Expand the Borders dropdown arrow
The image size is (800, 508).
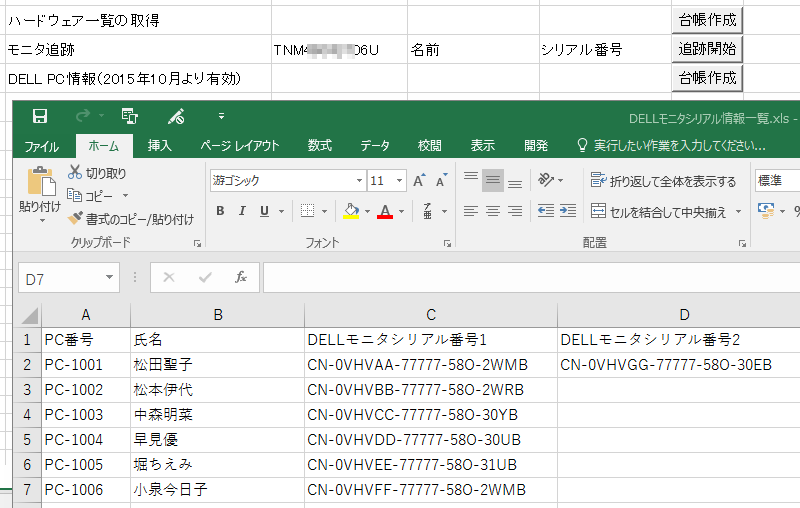(x=324, y=211)
